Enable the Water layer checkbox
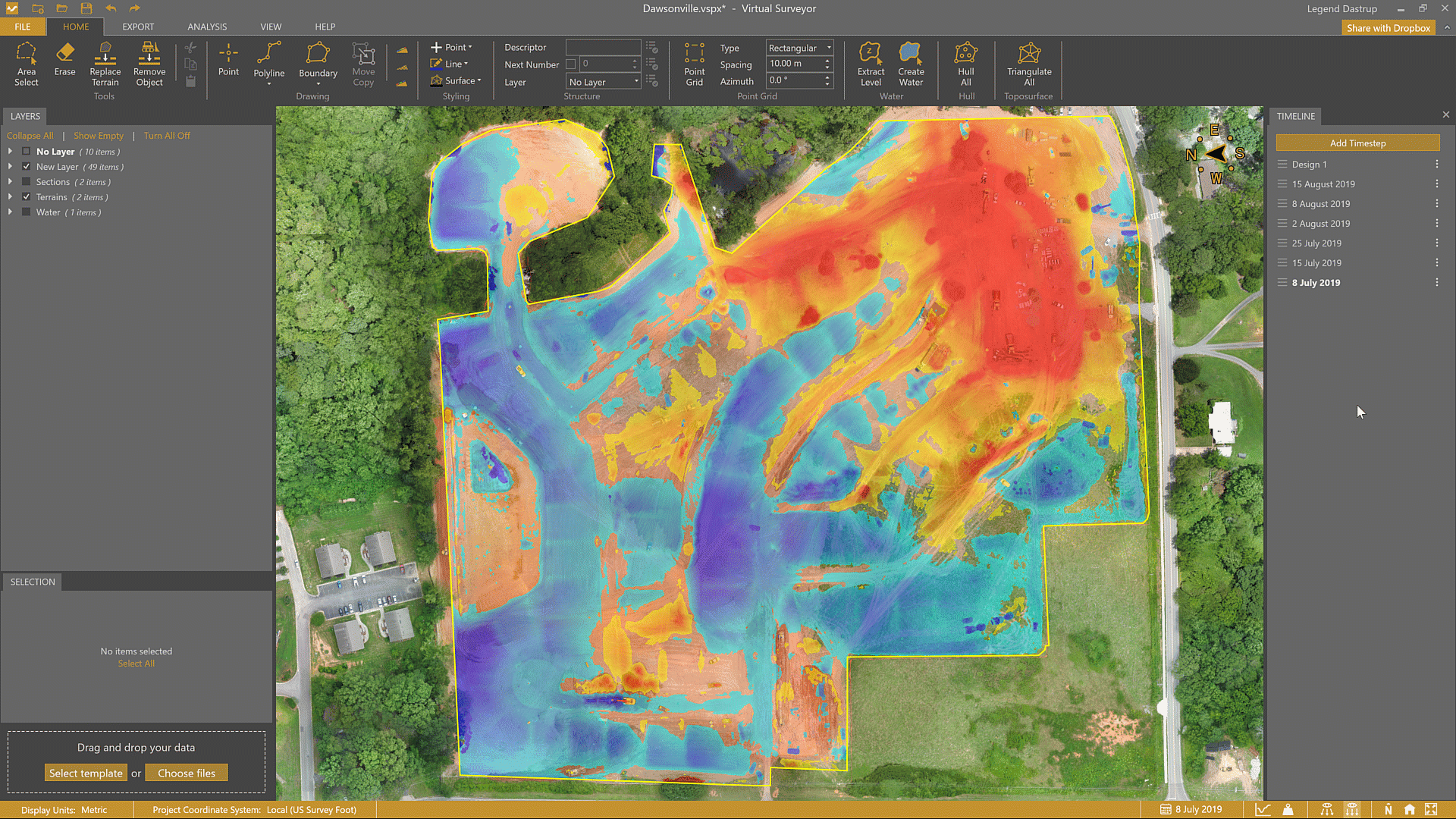This screenshot has height=819, width=1456. pos(27,212)
